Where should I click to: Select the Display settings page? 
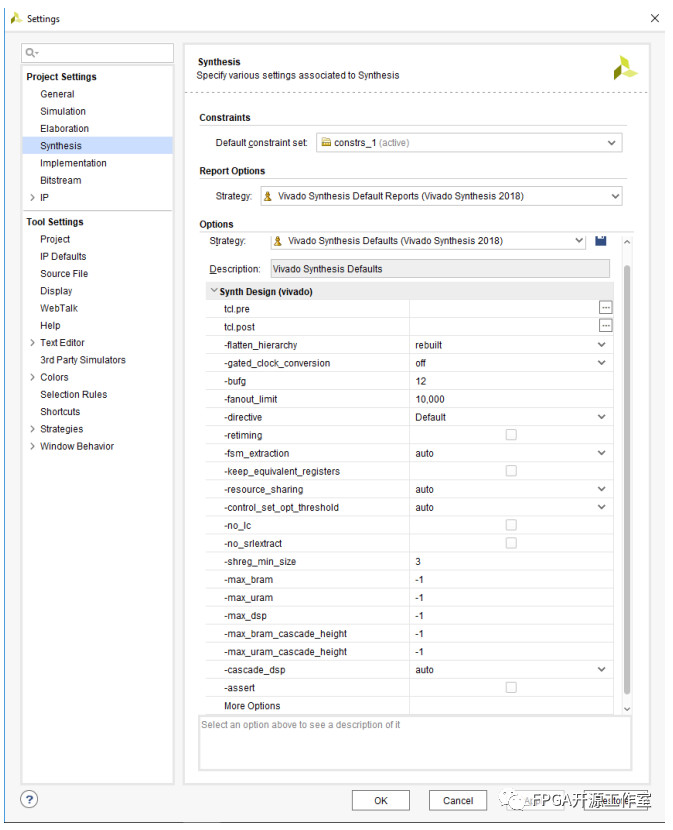point(56,291)
